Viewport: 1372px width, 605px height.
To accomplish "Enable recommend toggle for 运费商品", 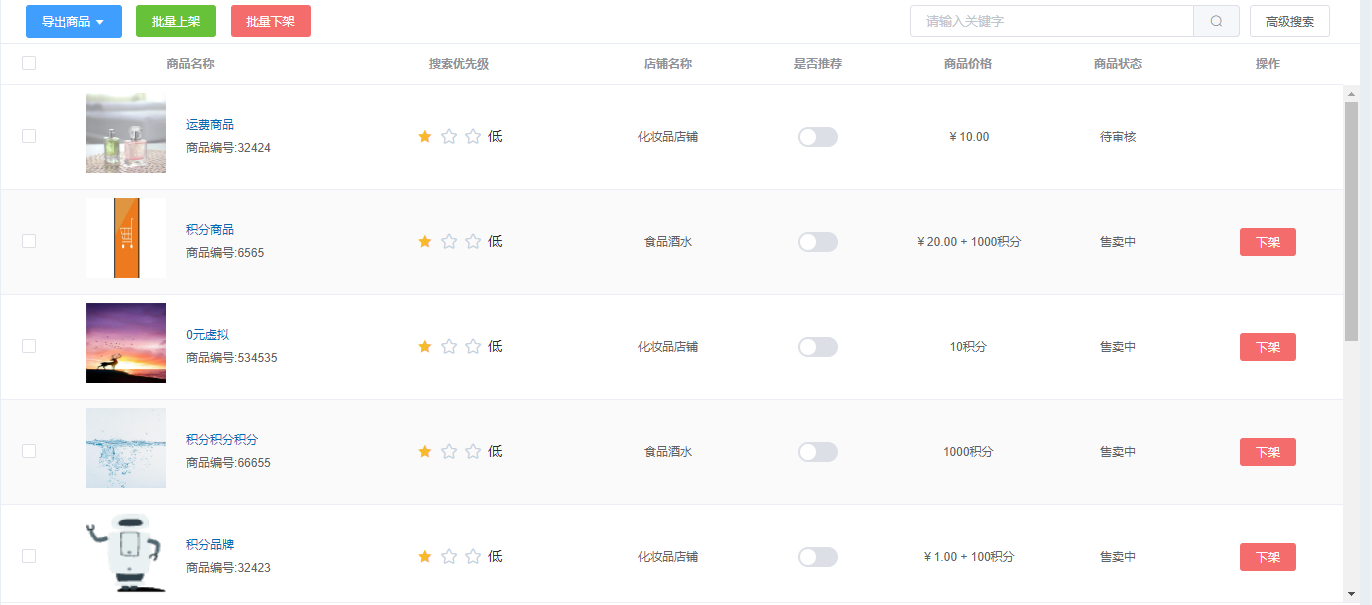I will coord(818,137).
